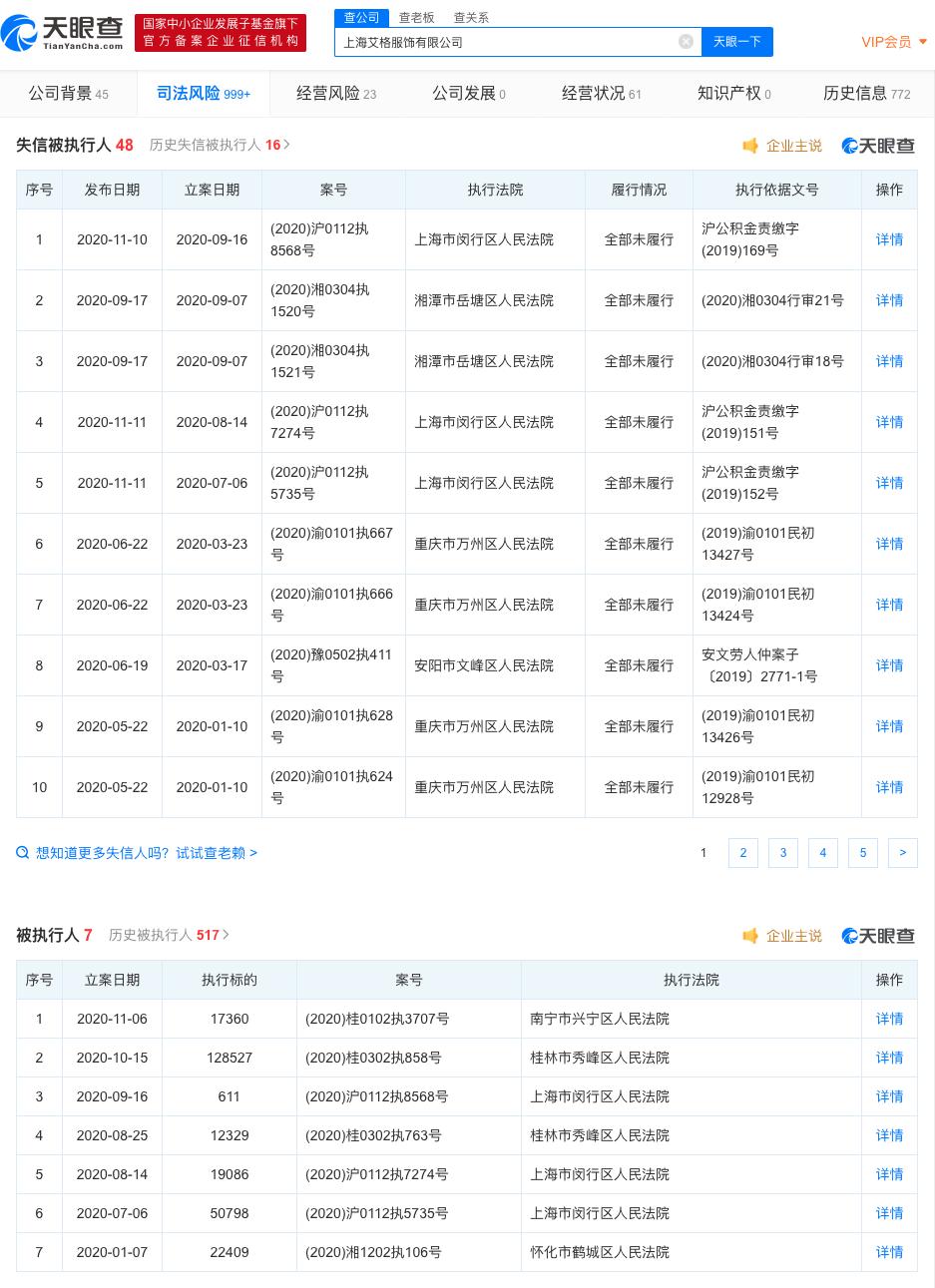Go to next page of results
935x1288 pixels.
[x=902, y=853]
